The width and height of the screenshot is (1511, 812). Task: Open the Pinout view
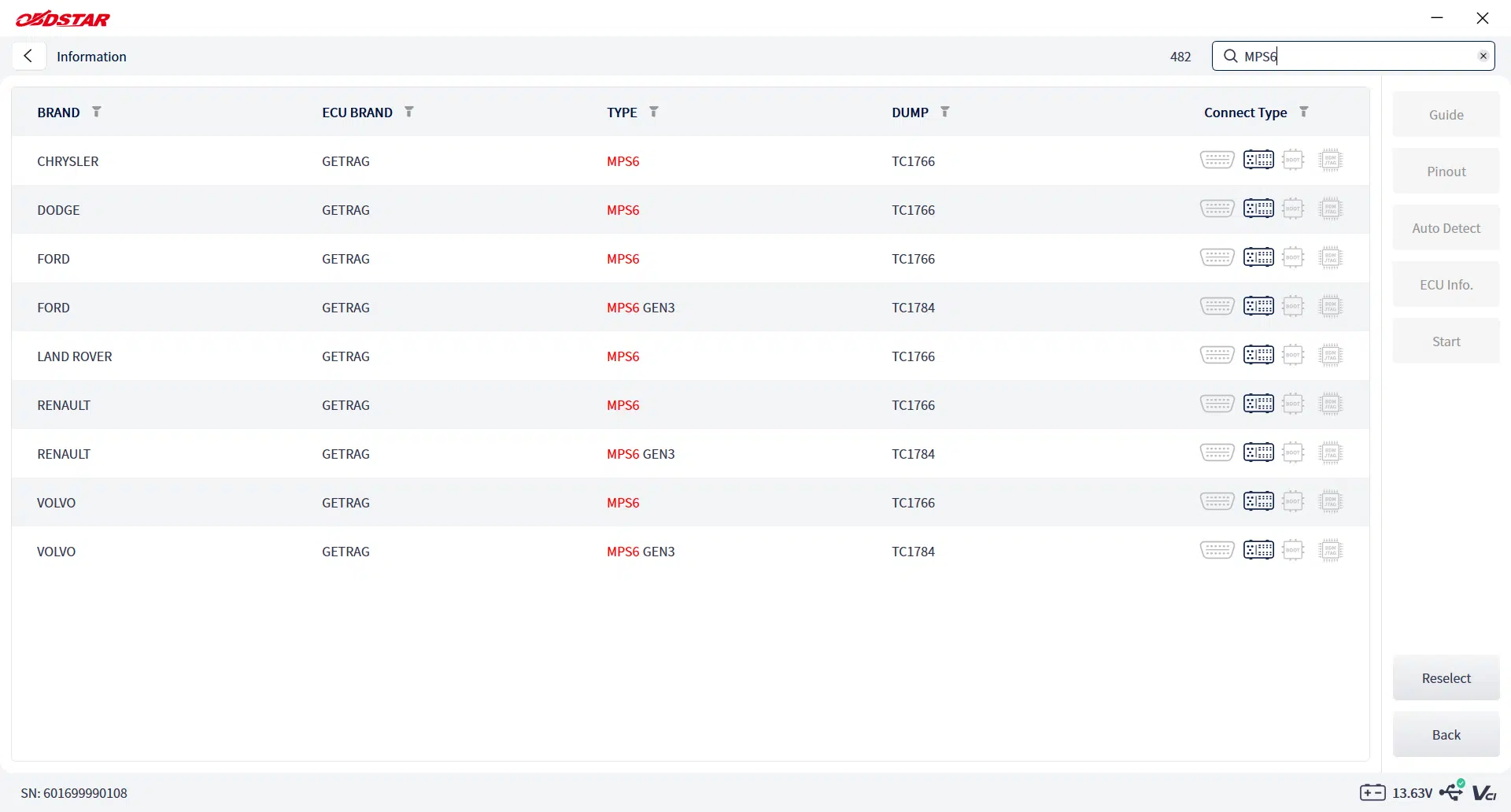coord(1446,171)
